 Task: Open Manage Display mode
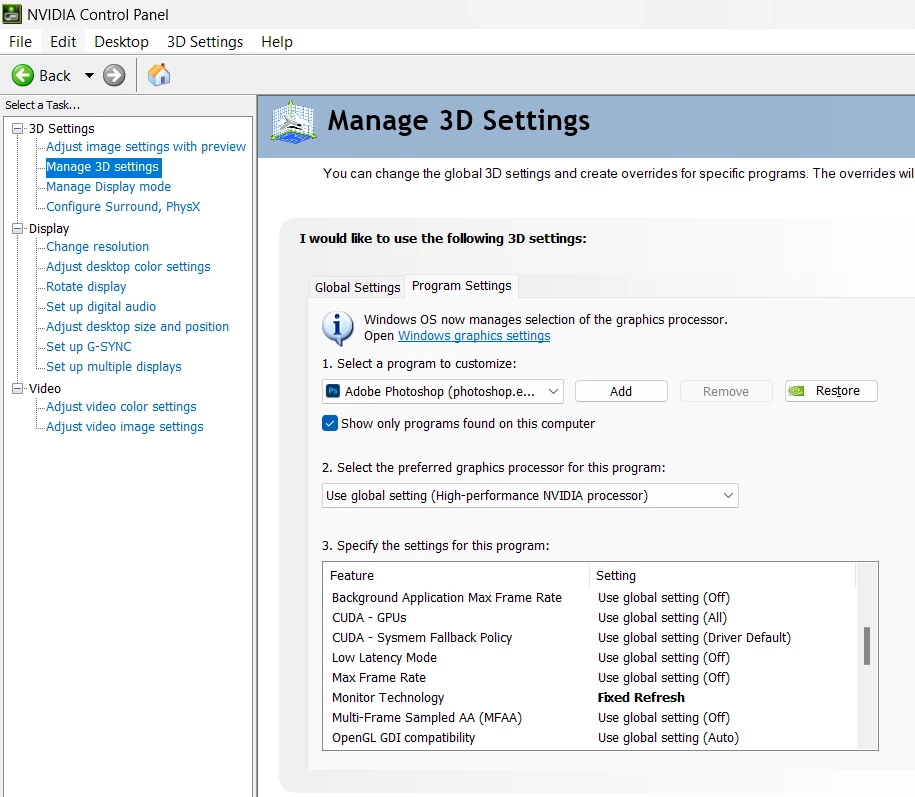click(109, 187)
